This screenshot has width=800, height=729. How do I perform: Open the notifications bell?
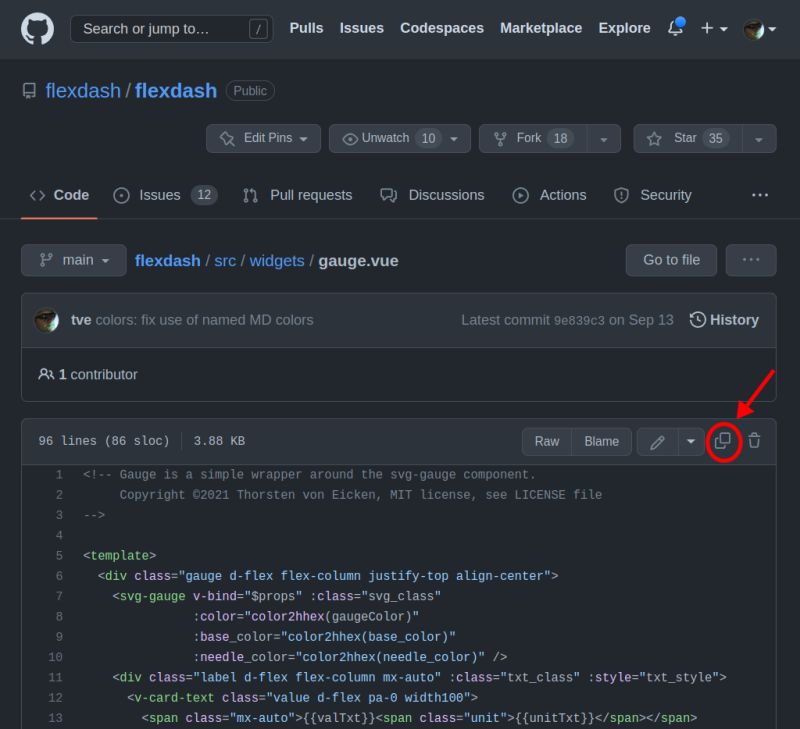tap(676, 28)
